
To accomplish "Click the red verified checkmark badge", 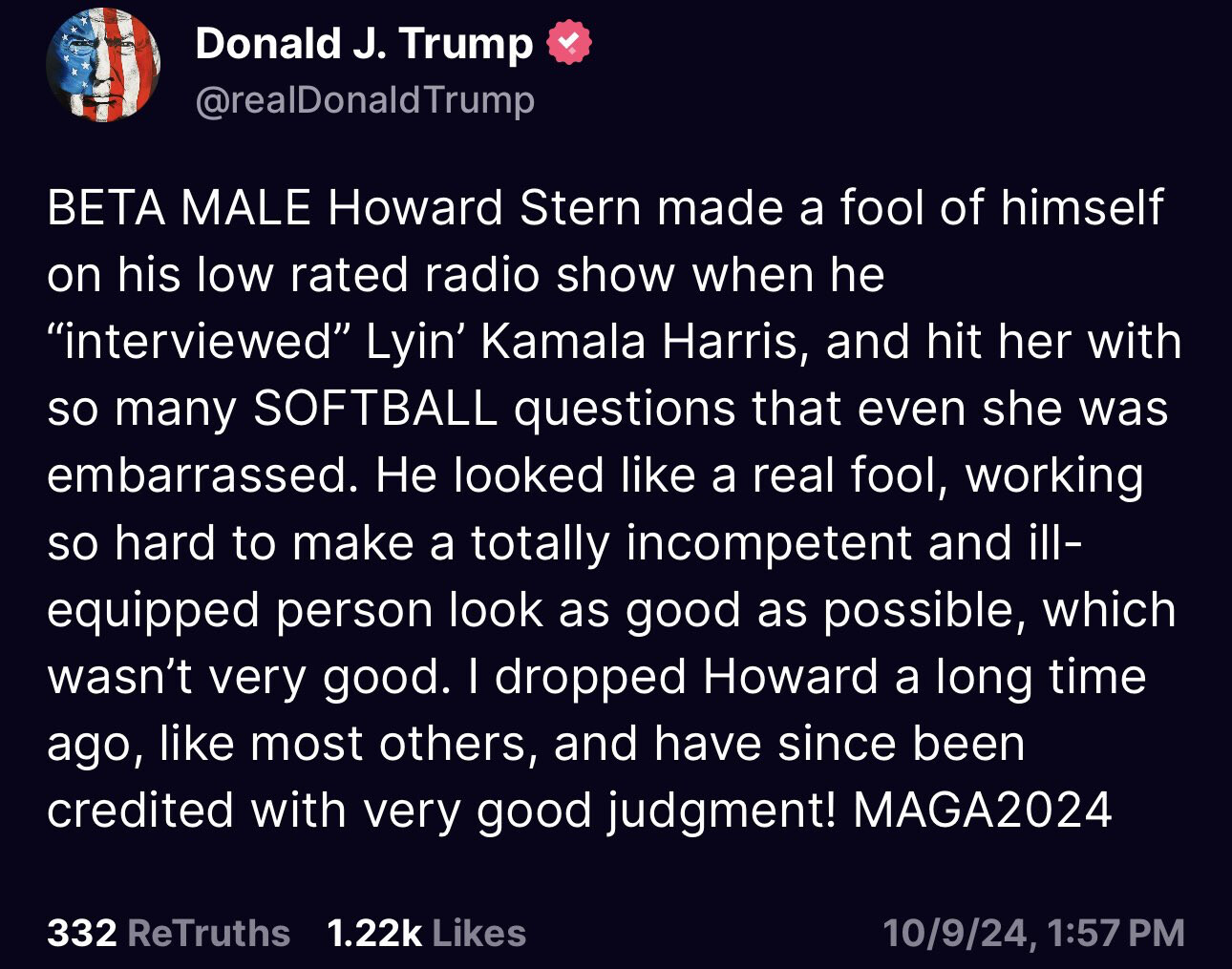I will [x=569, y=44].
